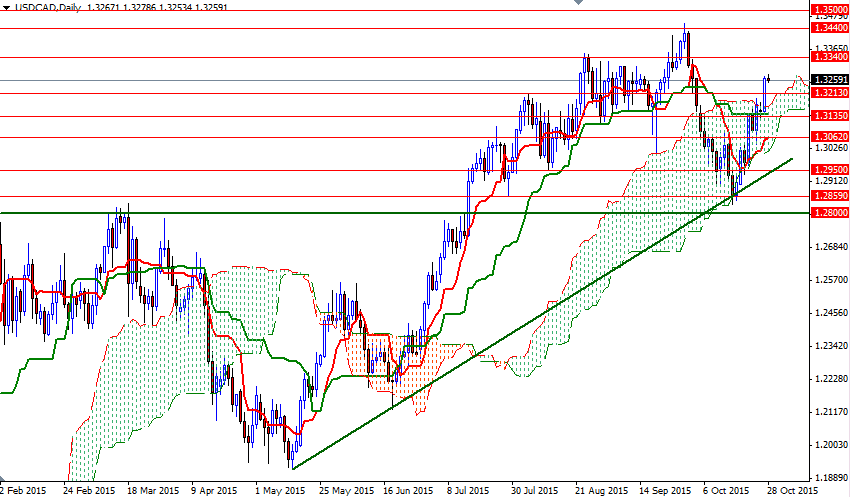850x497 pixels.
Task: Click the 25 May 2015 date label
Action: pyautogui.click(x=346, y=490)
